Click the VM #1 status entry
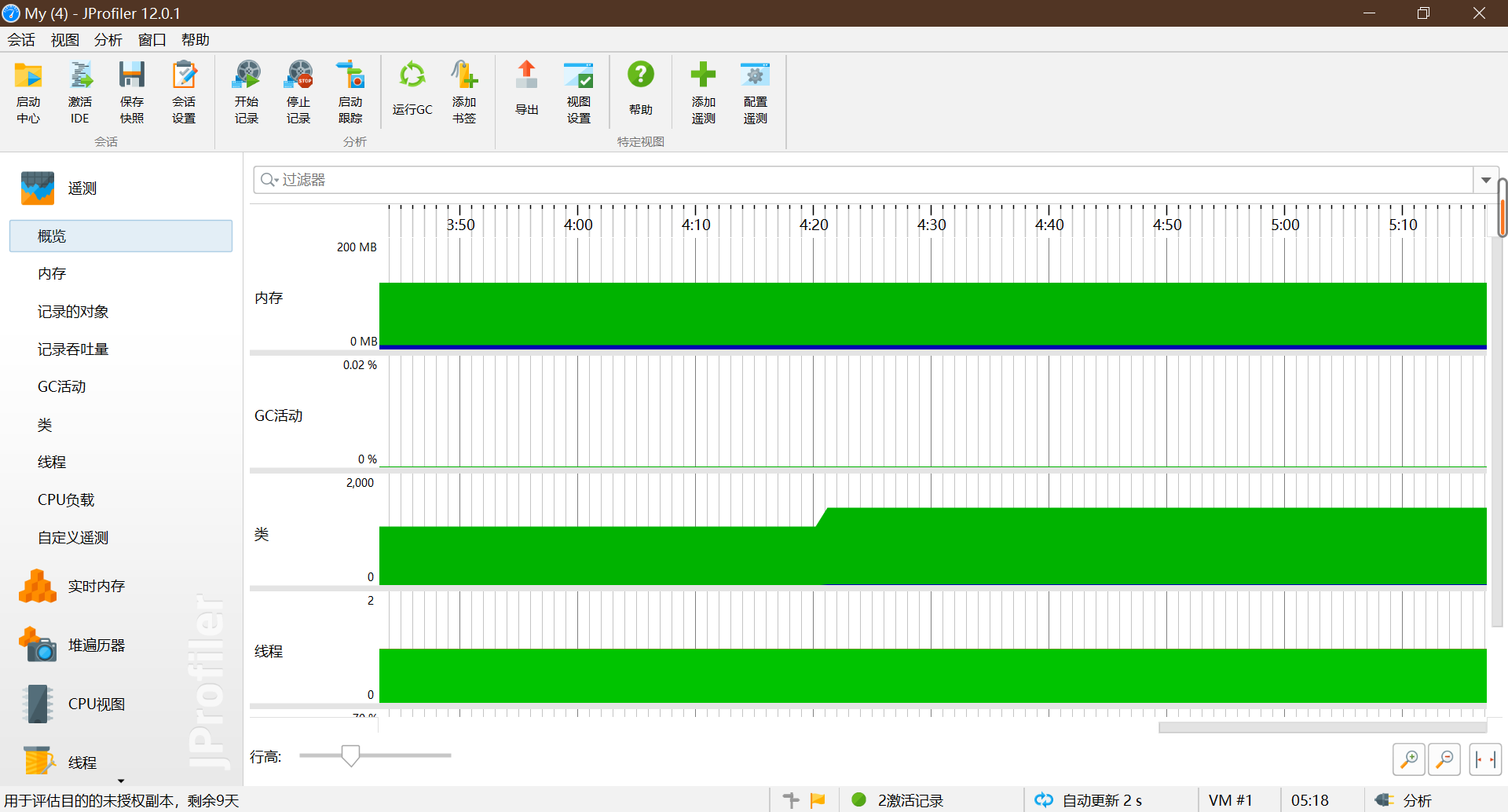The width and height of the screenshot is (1508, 812). click(x=1231, y=800)
